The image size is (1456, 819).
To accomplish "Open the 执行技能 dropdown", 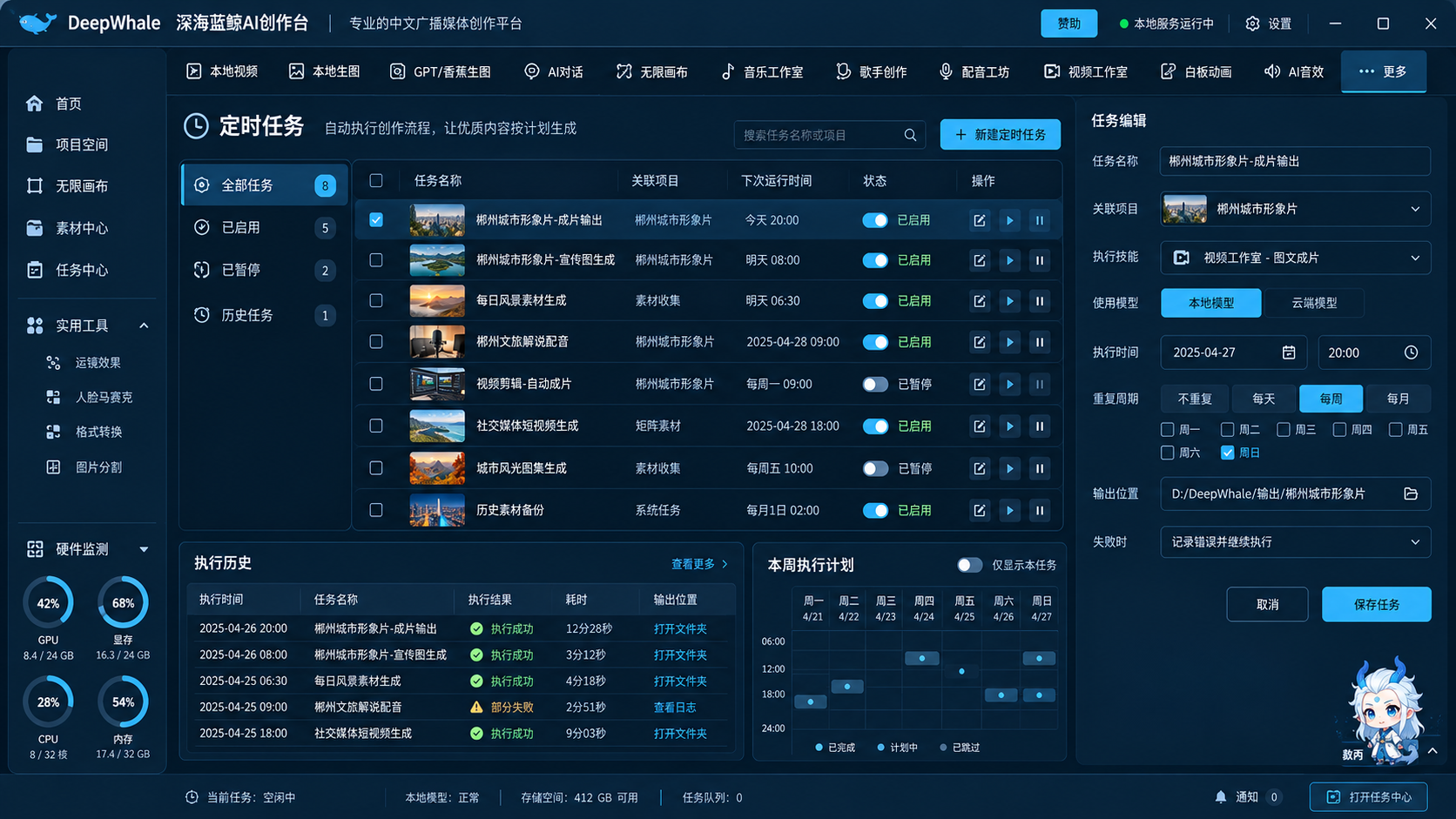I will point(1295,258).
